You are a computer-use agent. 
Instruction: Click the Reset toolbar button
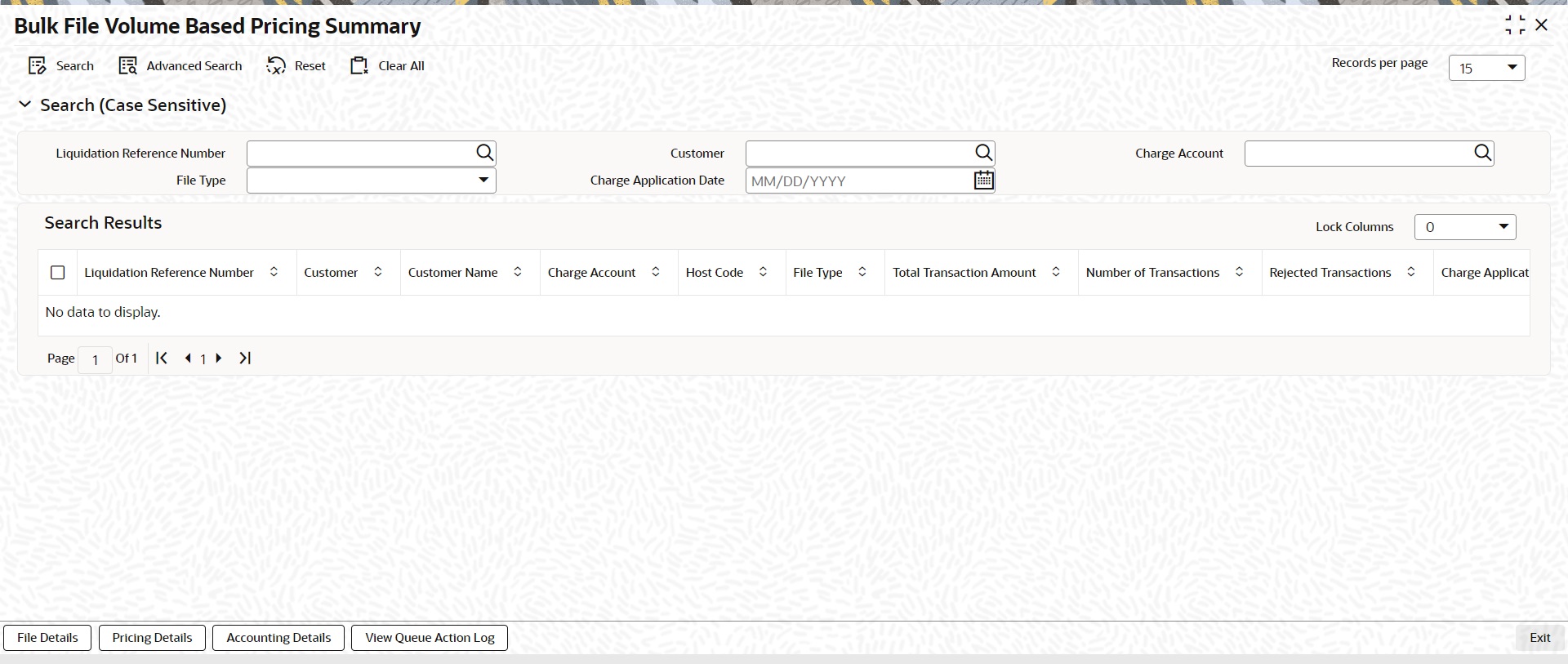pos(296,66)
